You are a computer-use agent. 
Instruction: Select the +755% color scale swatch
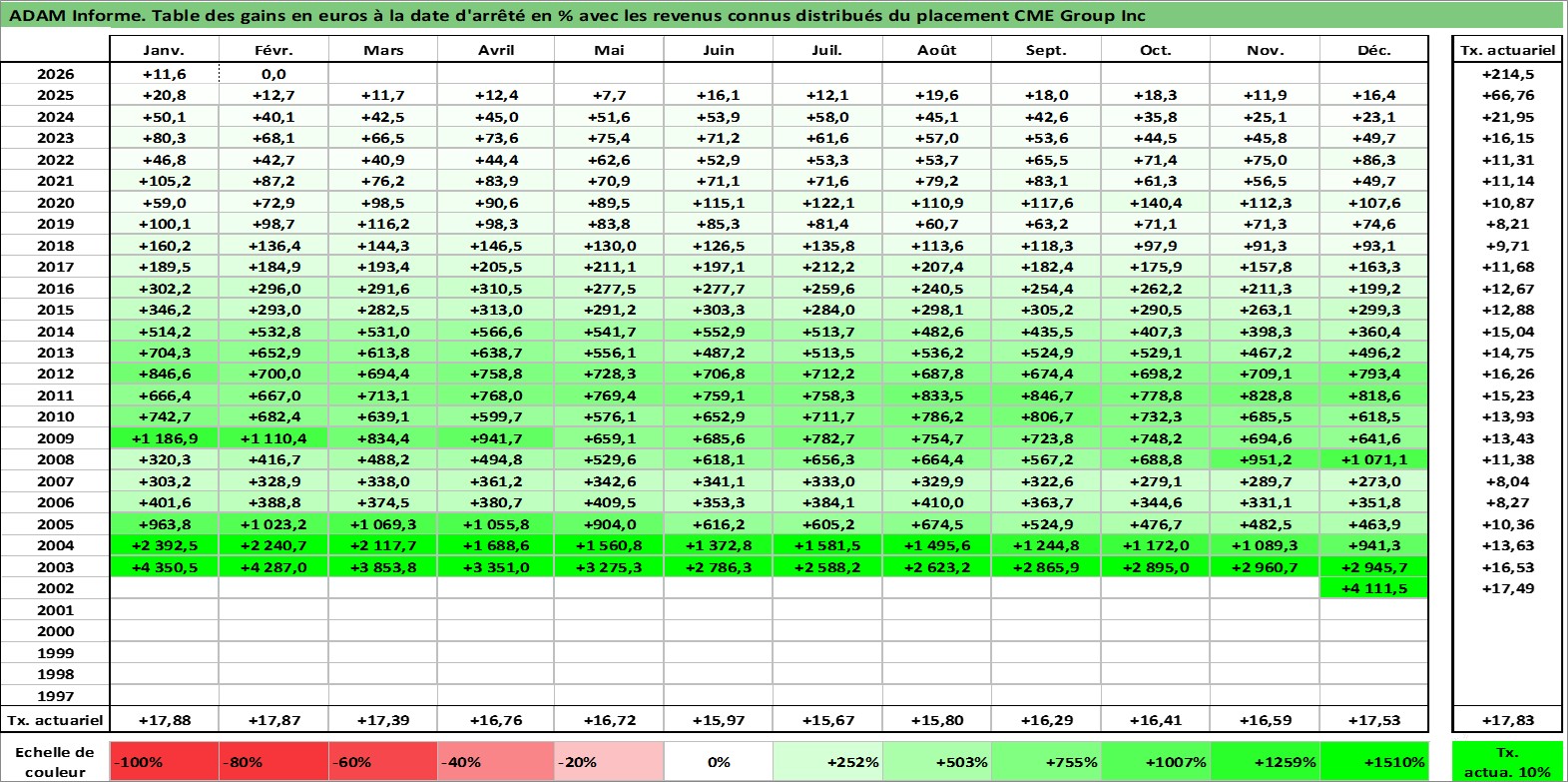tap(1046, 761)
